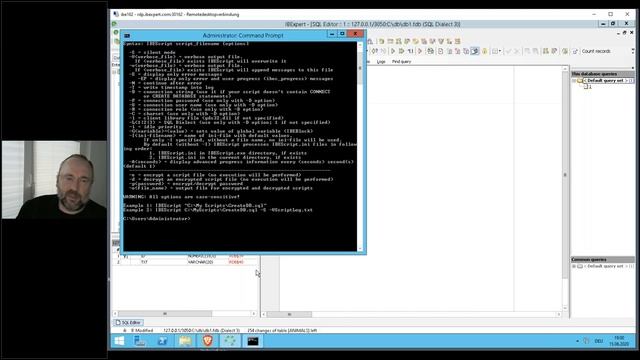The height and width of the screenshot is (360, 640).
Task: Click Command Prompt taskbar icon
Action: [x=253, y=341]
